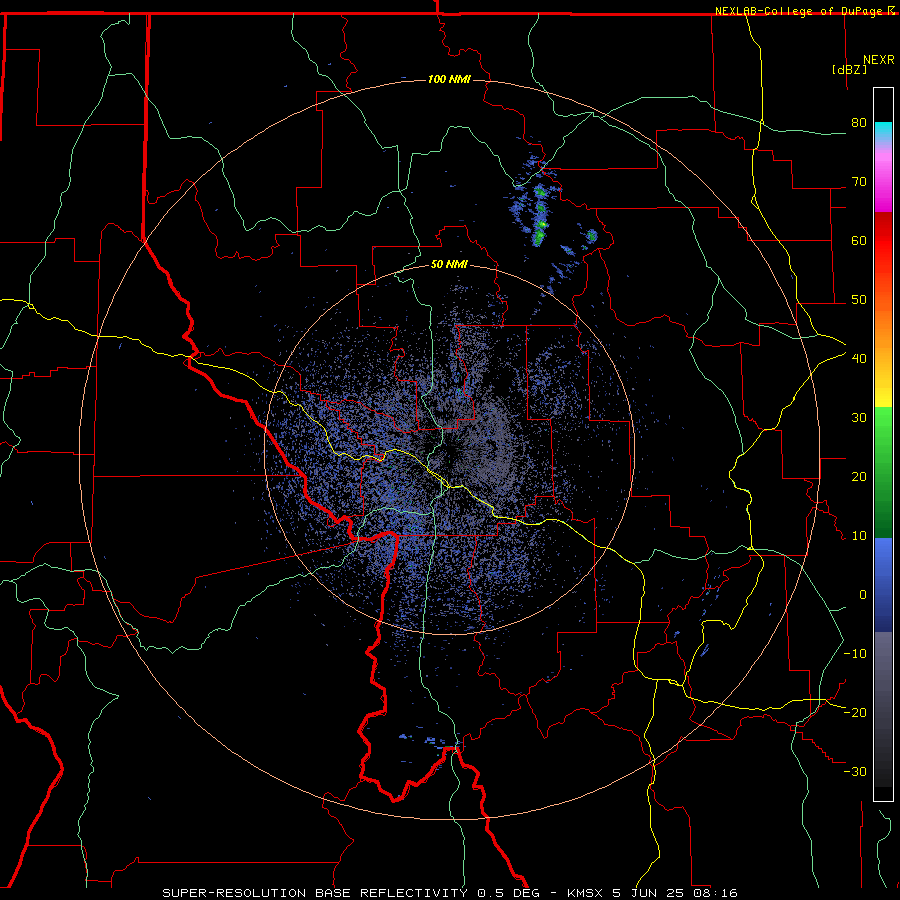The height and width of the screenshot is (900, 900).
Task: Click the 20 value on the dBZ scale
Action: [x=859, y=476]
